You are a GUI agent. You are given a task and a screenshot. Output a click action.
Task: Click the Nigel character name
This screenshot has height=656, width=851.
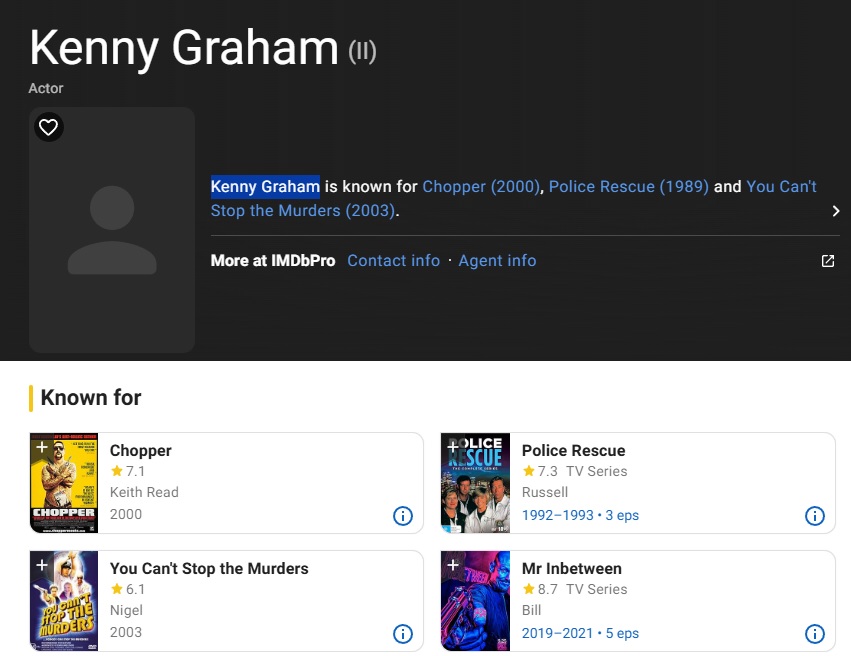(x=126, y=610)
